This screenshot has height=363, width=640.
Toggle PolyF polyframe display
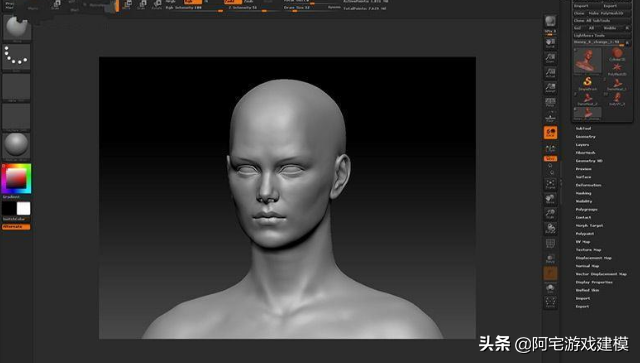(550, 243)
